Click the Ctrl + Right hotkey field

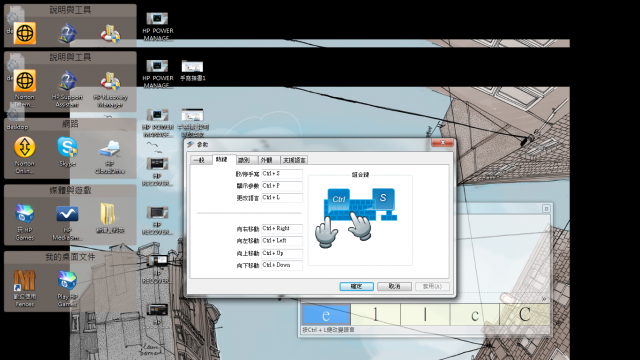coord(282,229)
